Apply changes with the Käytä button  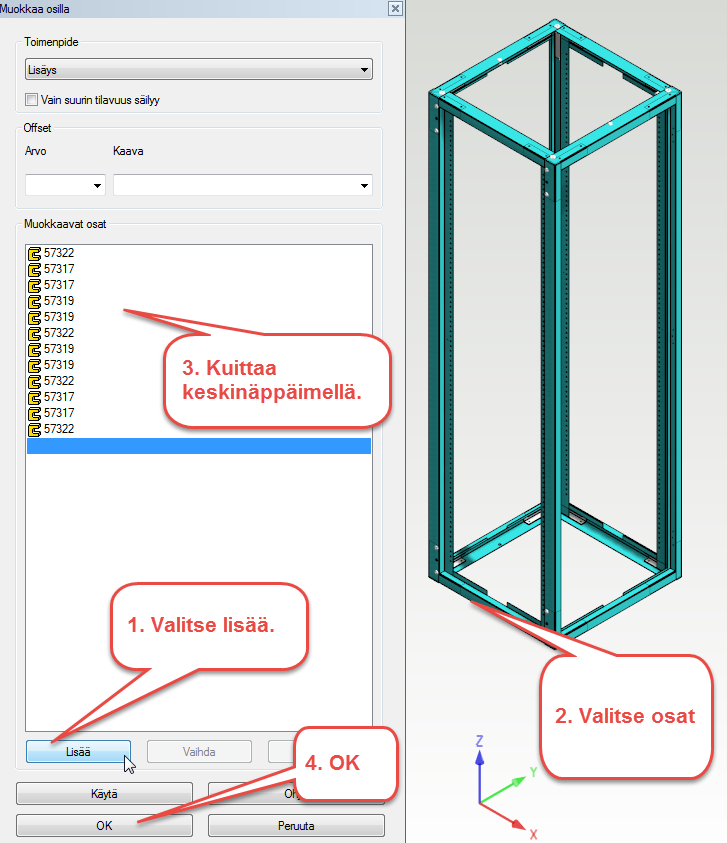coord(104,793)
